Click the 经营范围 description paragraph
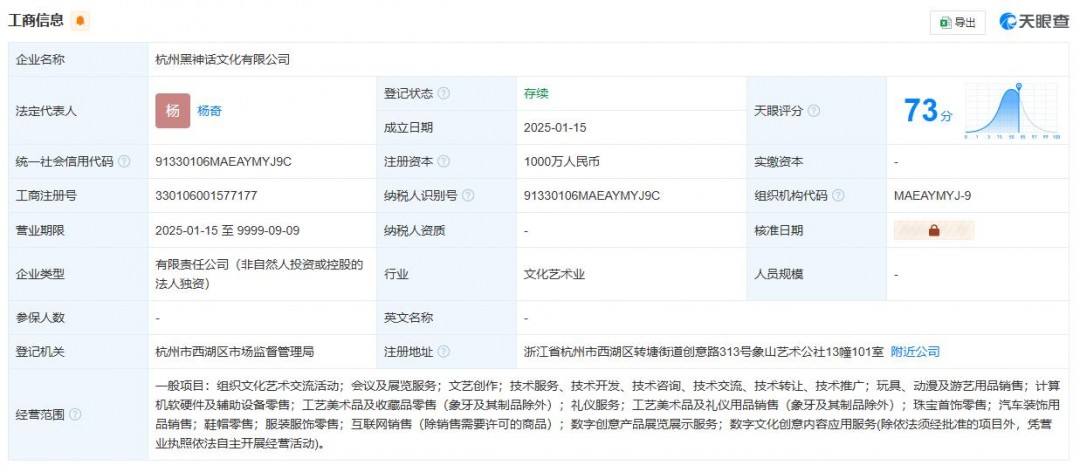This screenshot has width=1080, height=472. tap(608, 415)
